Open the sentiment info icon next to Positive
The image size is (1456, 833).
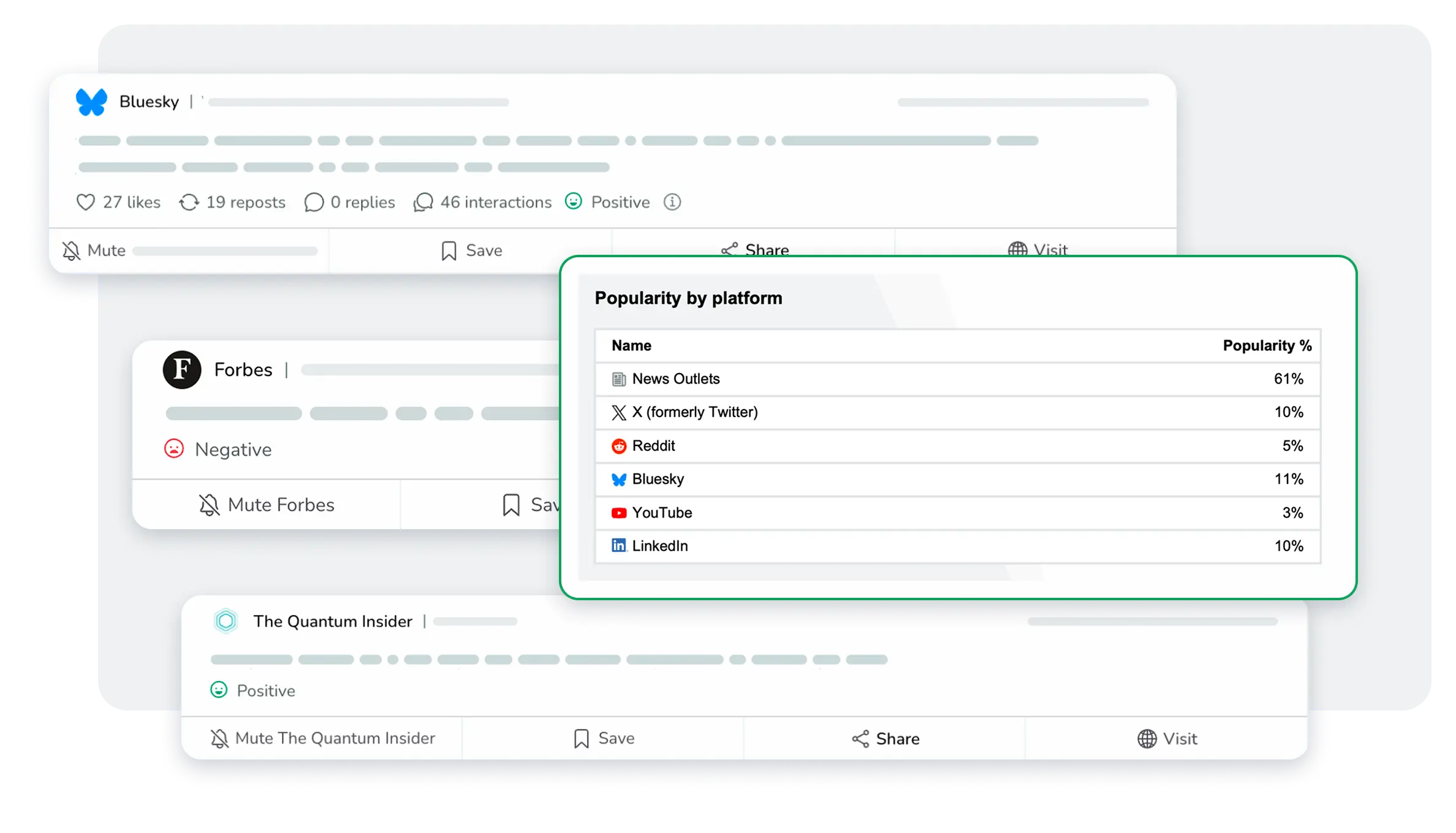[x=672, y=202]
